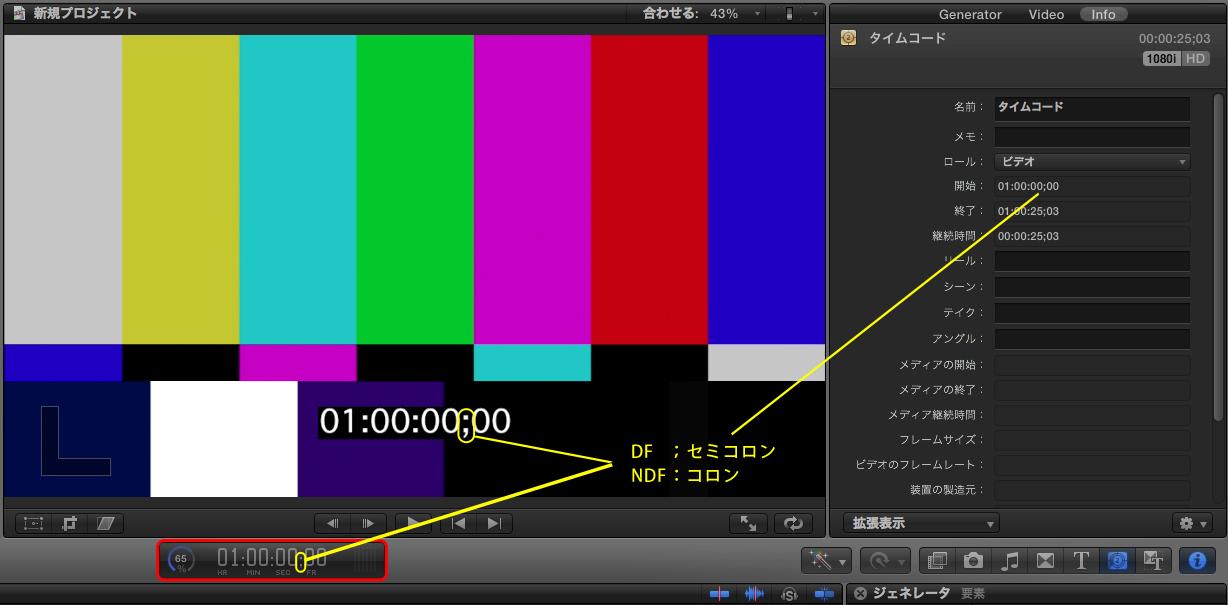1228x605 pixels.
Task: Click the 1080i HD format badge
Action: click(x=1176, y=59)
